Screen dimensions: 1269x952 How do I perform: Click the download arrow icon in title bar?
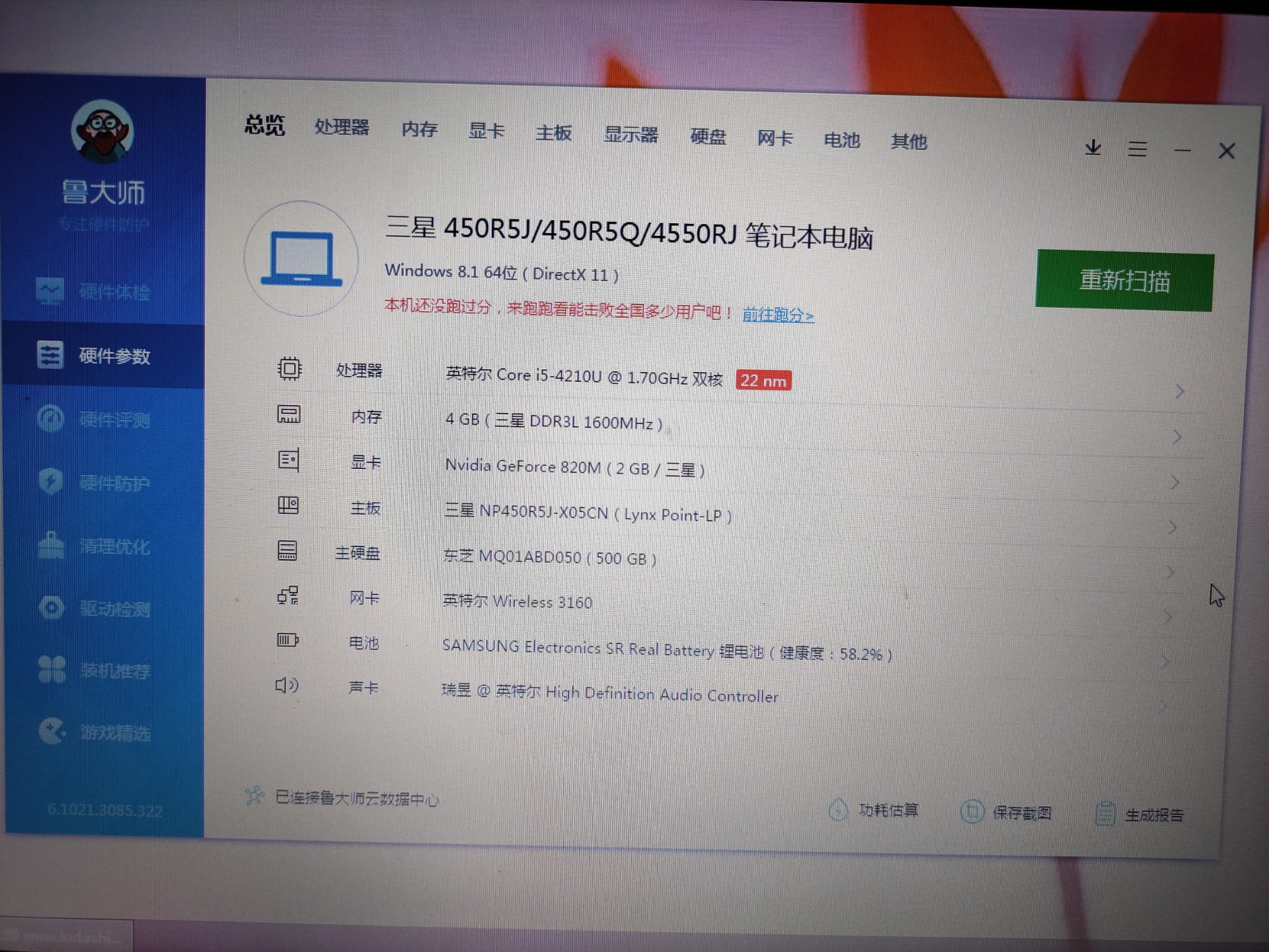click(x=1093, y=147)
